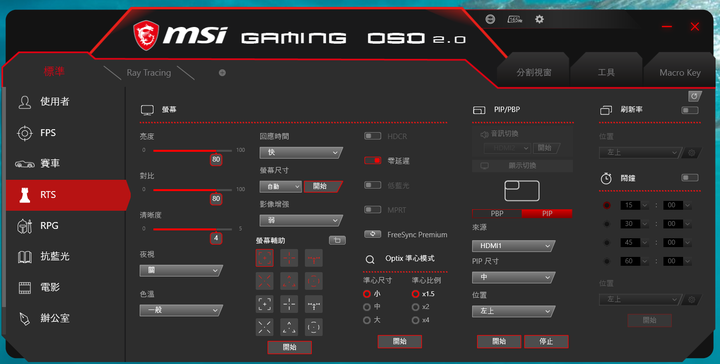Select 大 crosshair size radio
720x364 pixels.
367,320
